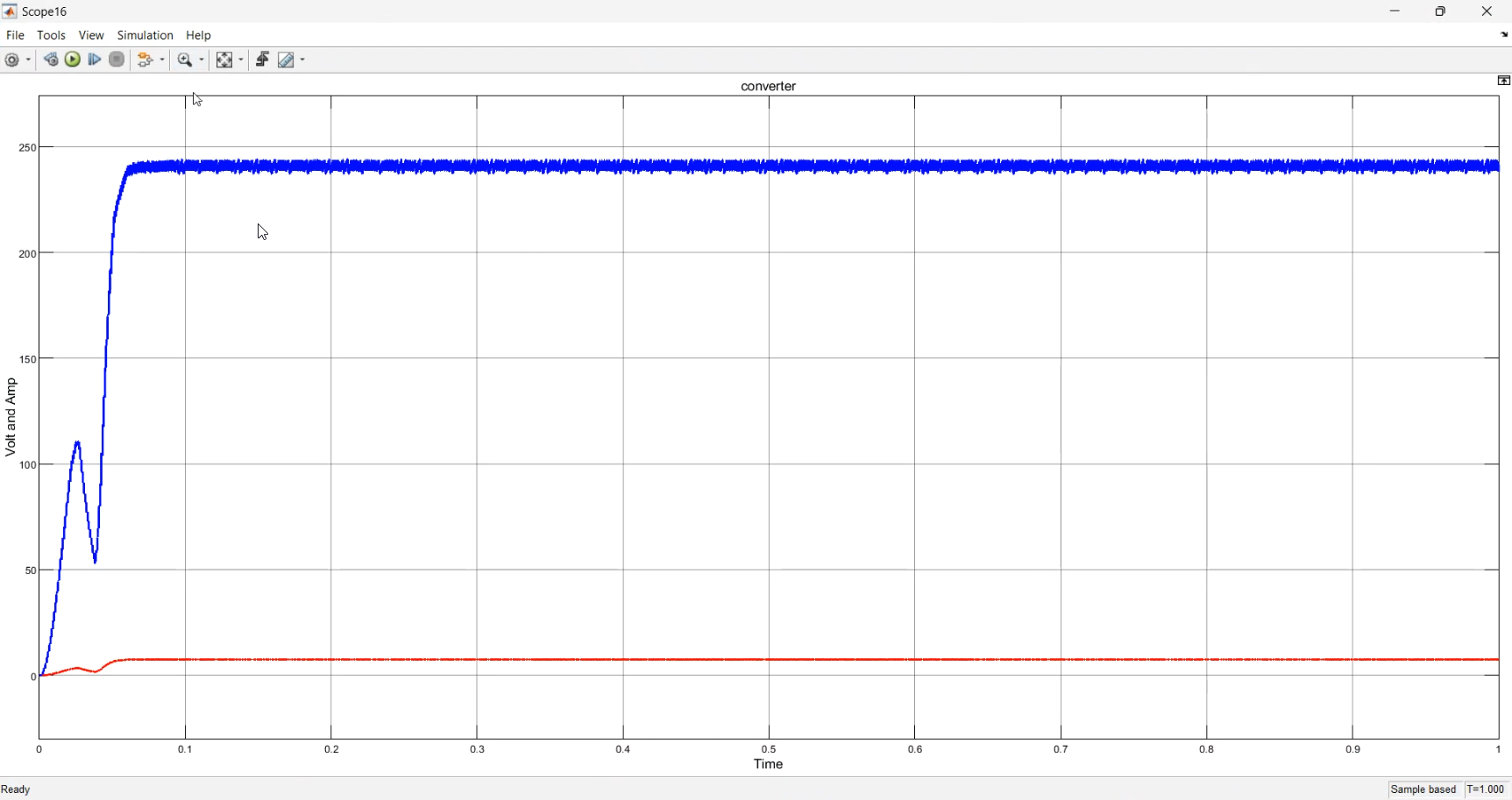Expand the Scale Axes dropdown arrow
Viewport: 1512px width, 800px height.
coord(241,60)
